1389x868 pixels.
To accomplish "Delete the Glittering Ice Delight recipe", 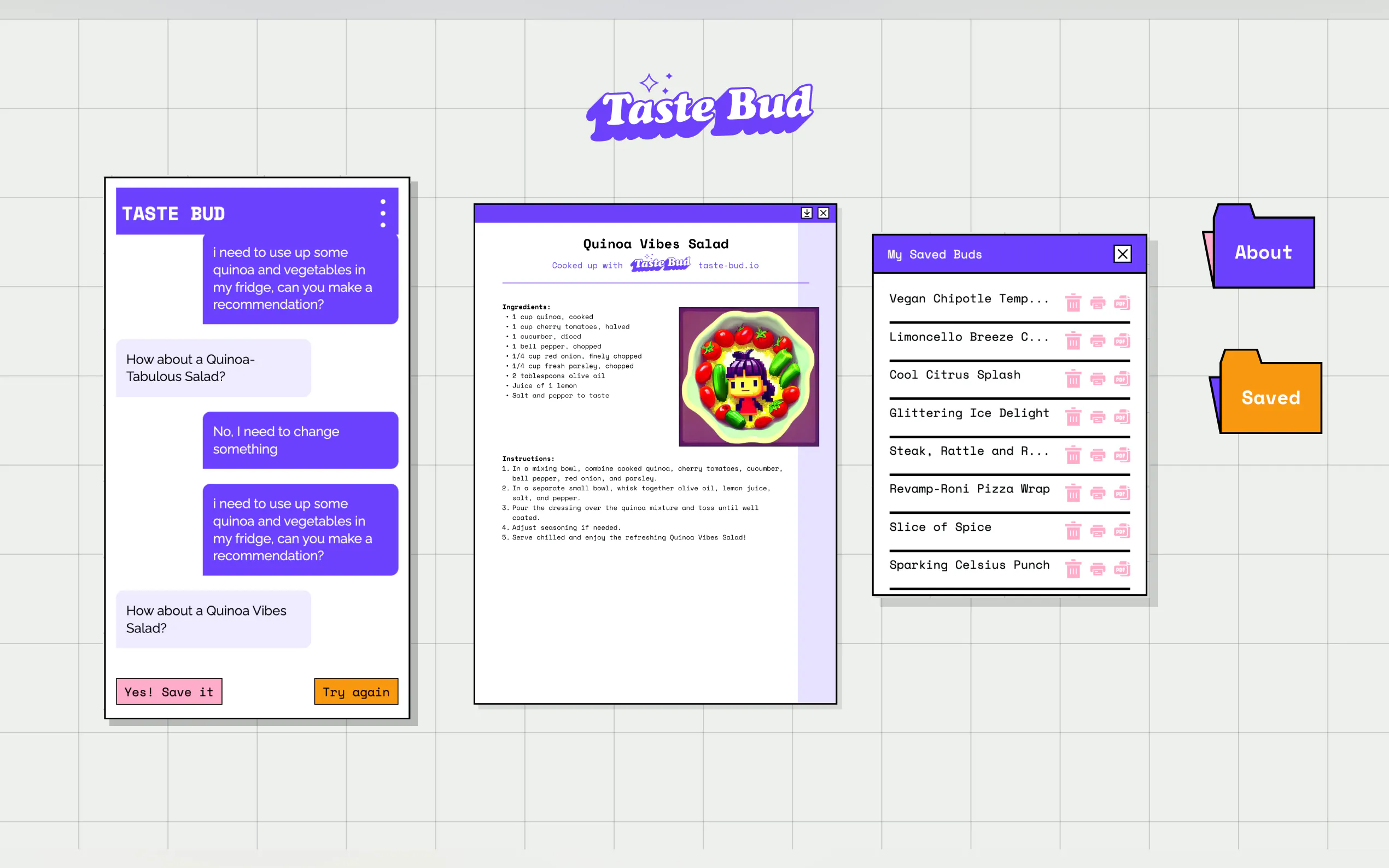I will pyautogui.click(x=1072, y=417).
